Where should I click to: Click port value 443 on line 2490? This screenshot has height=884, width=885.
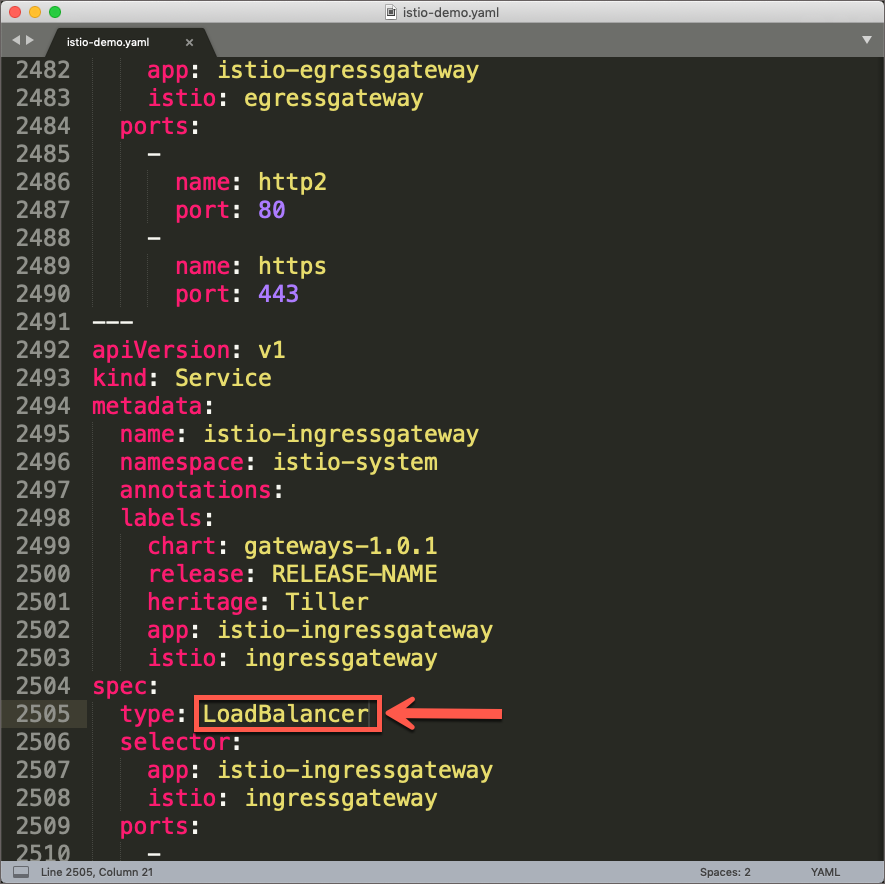click(278, 294)
